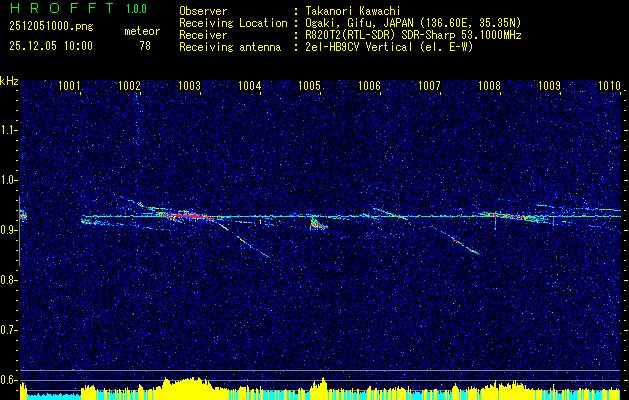Click the receiving location Ogaki, Gifu, JAPAN
Image resolution: width=629 pixels, height=400 pixels.
(363, 24)
